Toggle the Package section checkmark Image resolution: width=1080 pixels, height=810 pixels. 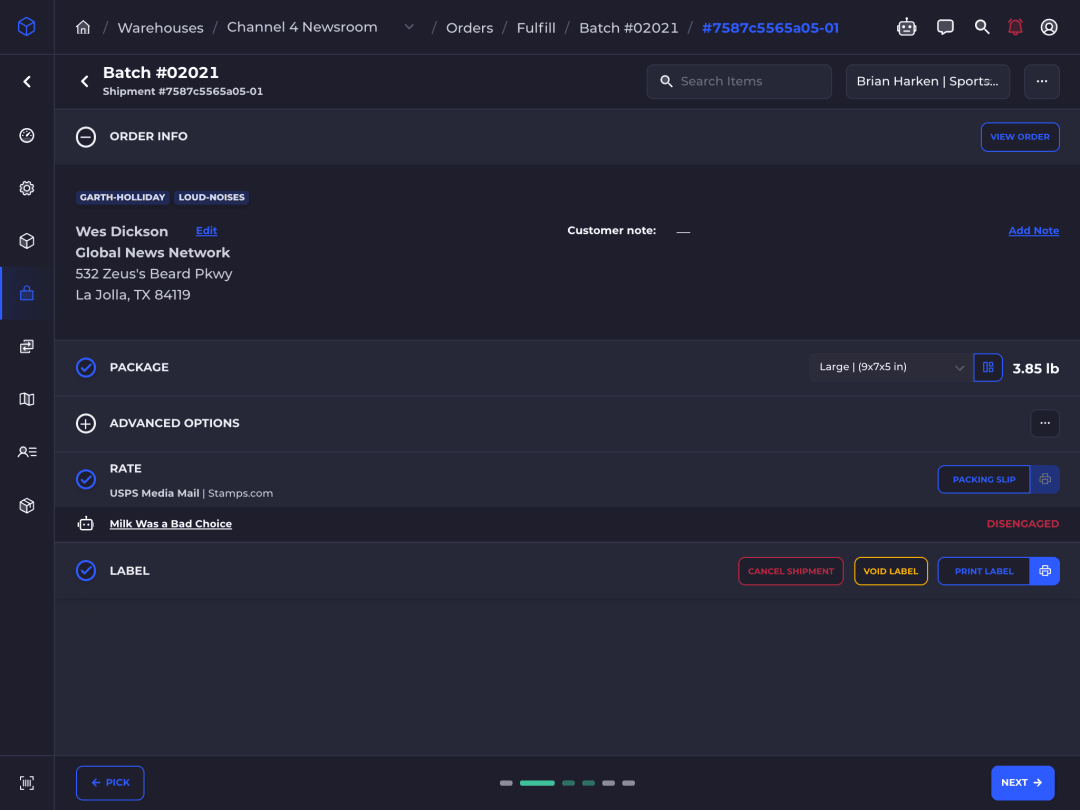86,368
